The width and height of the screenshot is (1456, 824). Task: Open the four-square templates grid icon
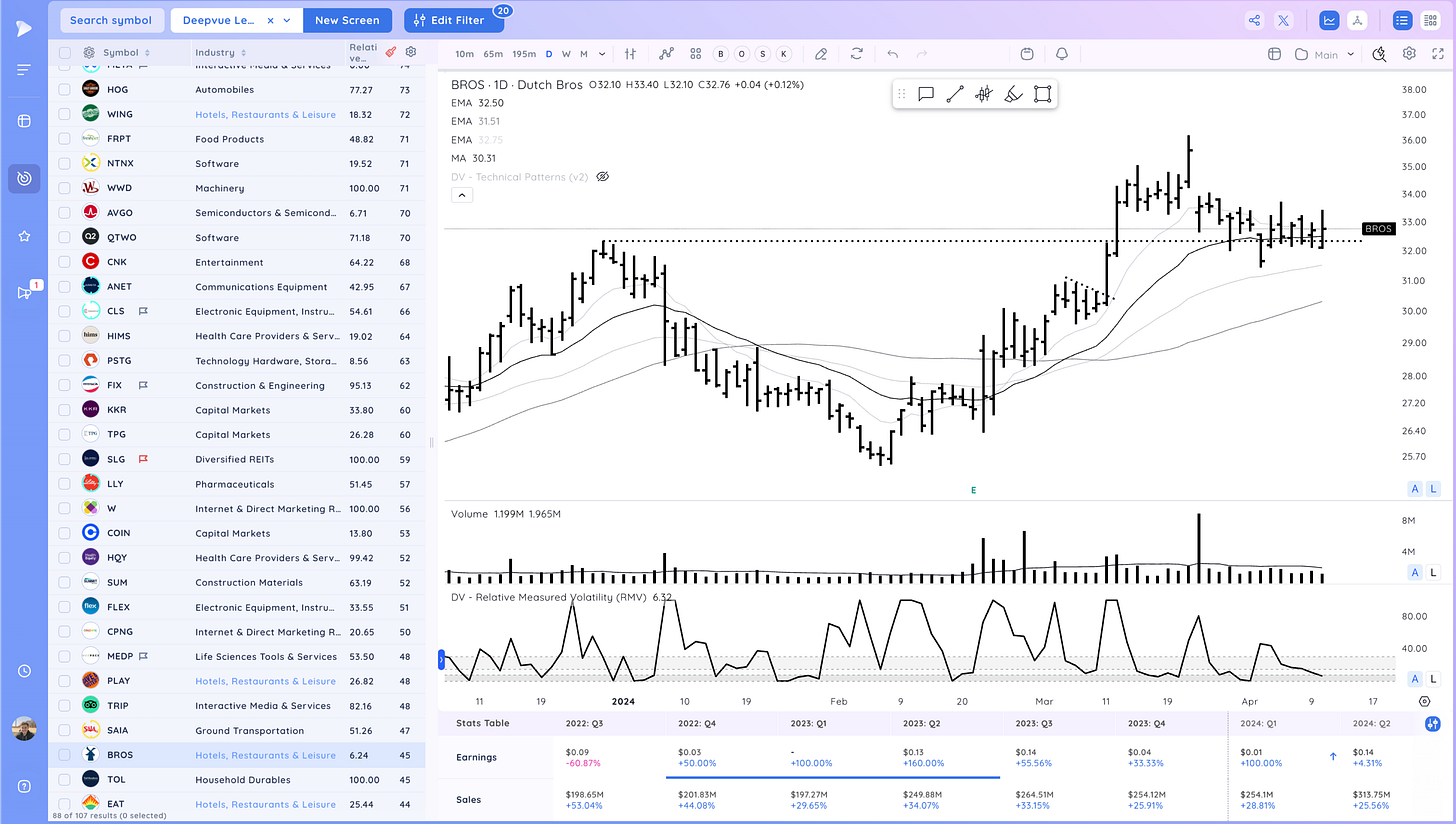point(695,54)
